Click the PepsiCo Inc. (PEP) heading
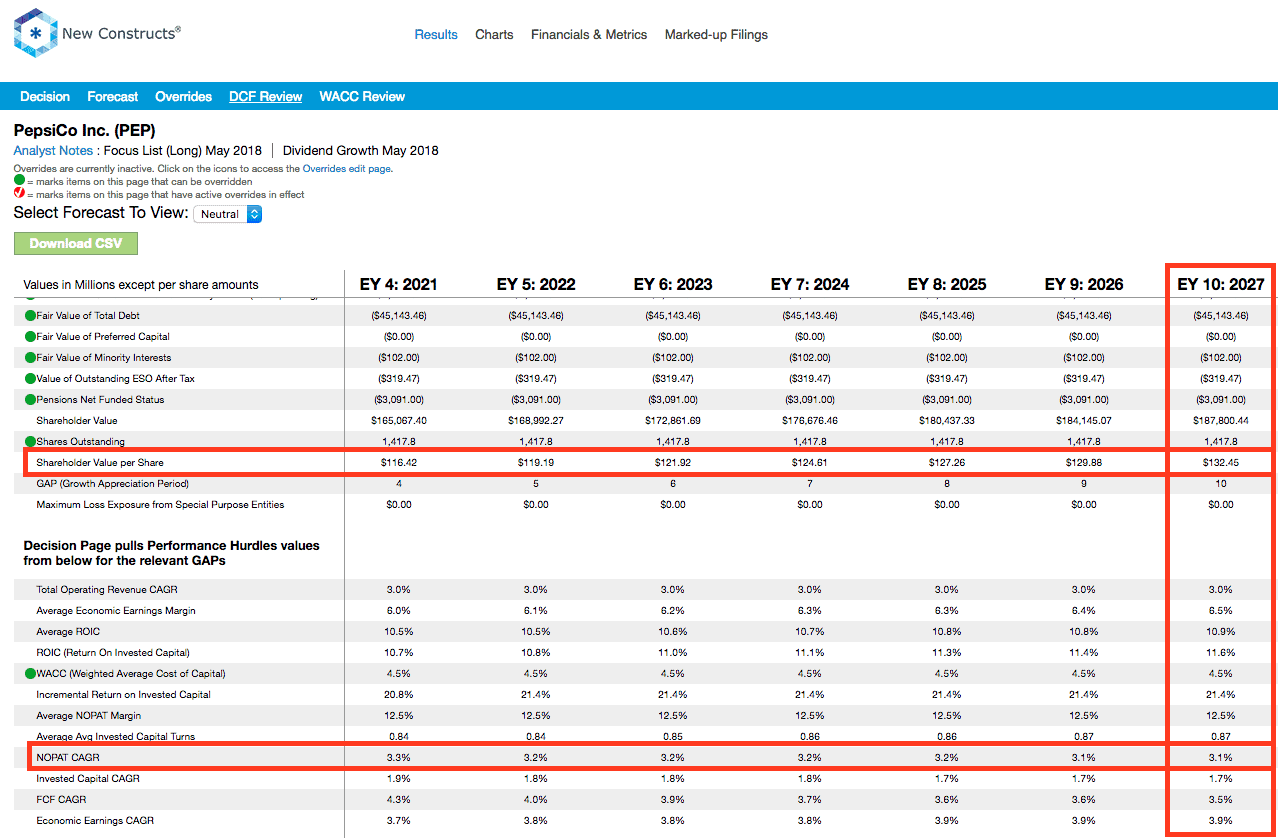 coord(84,130)
